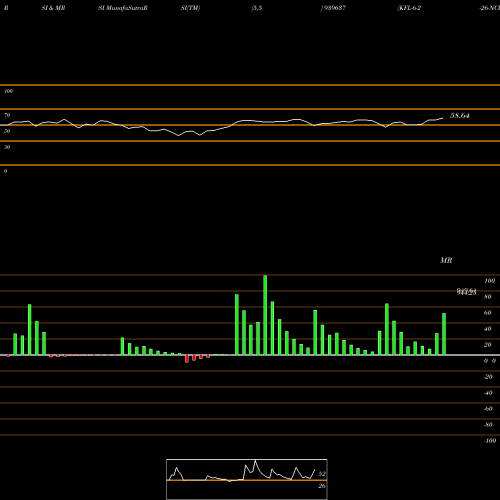Click the value 26 in the mini chart
This screenshot has height=500, width=500.
(322, 486)
